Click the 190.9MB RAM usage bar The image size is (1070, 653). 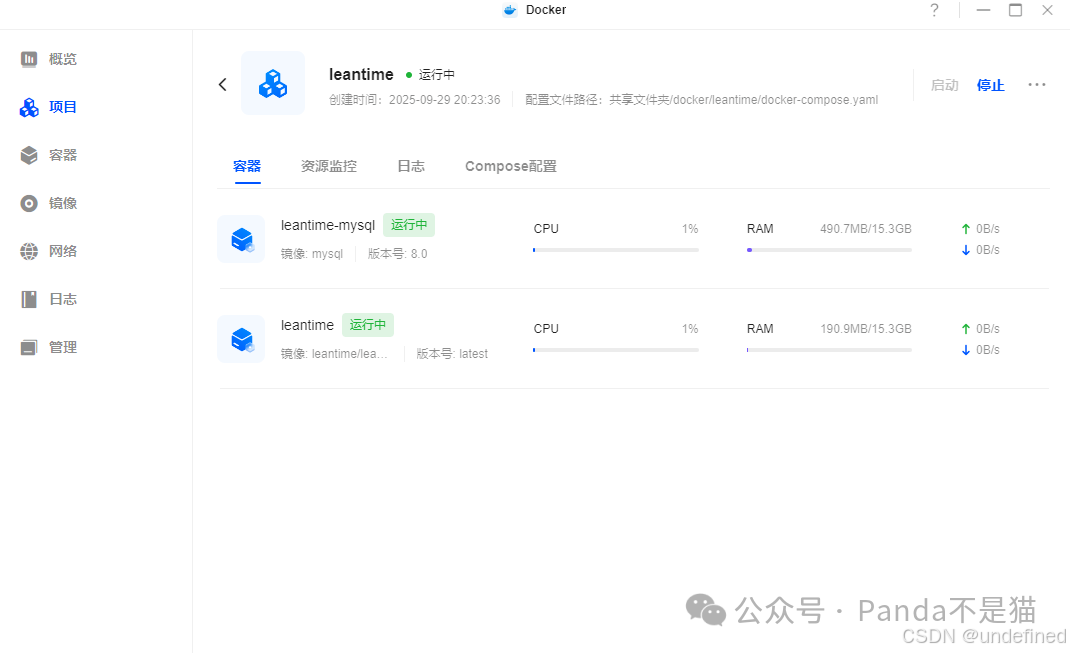[829, 350]
